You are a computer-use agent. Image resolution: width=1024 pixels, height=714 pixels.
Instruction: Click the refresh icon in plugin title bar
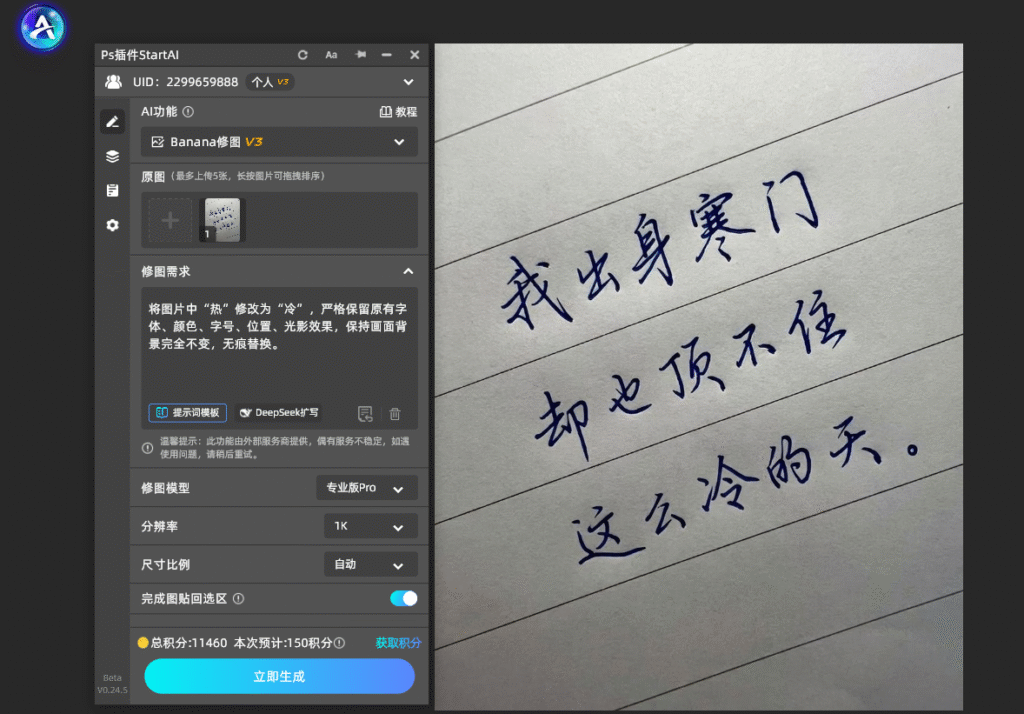click(x=302, y=55)
